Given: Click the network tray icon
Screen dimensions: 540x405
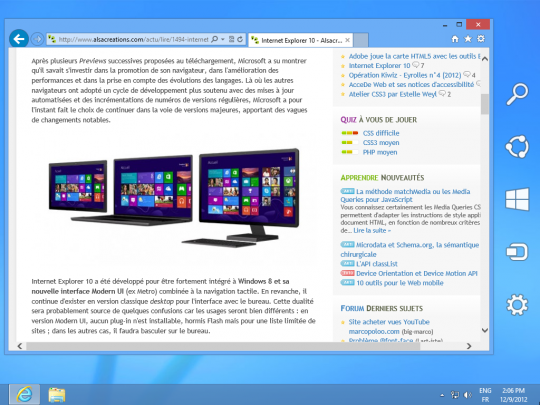Looking at the screenshot, I should click(455, 395).
